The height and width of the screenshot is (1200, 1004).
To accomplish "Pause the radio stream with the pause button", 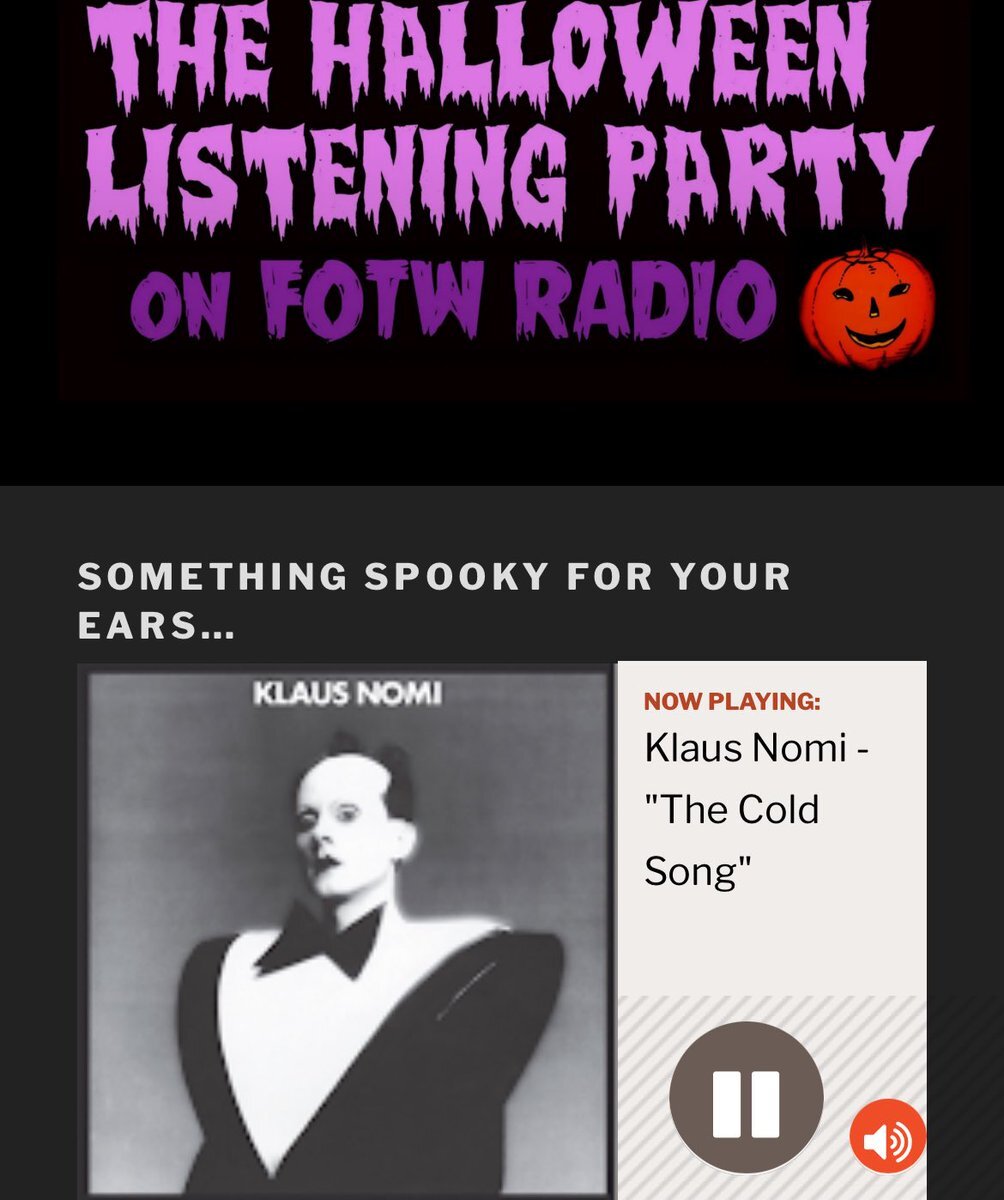I will (746, 1098).
